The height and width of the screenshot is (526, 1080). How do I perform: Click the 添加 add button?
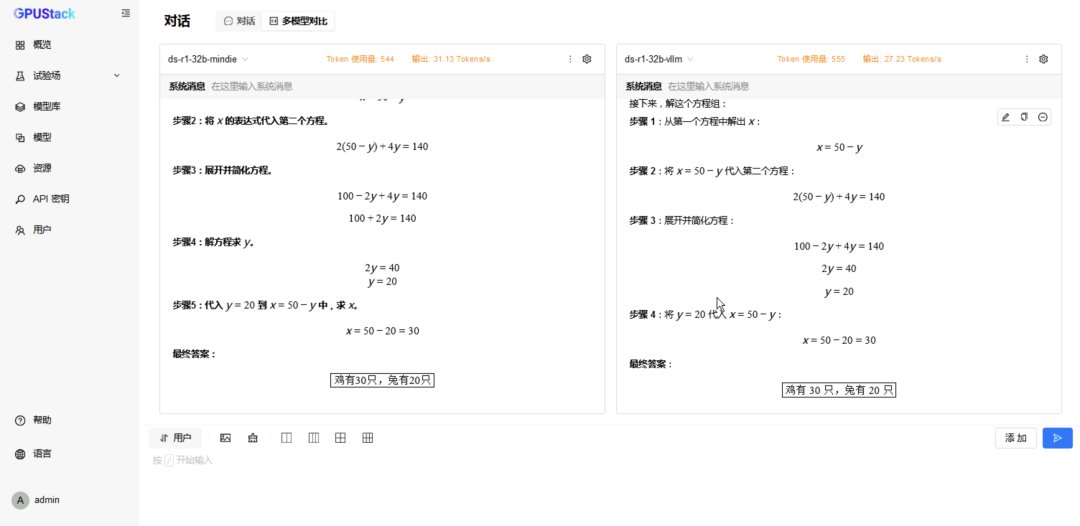(x=1016, y=438)
